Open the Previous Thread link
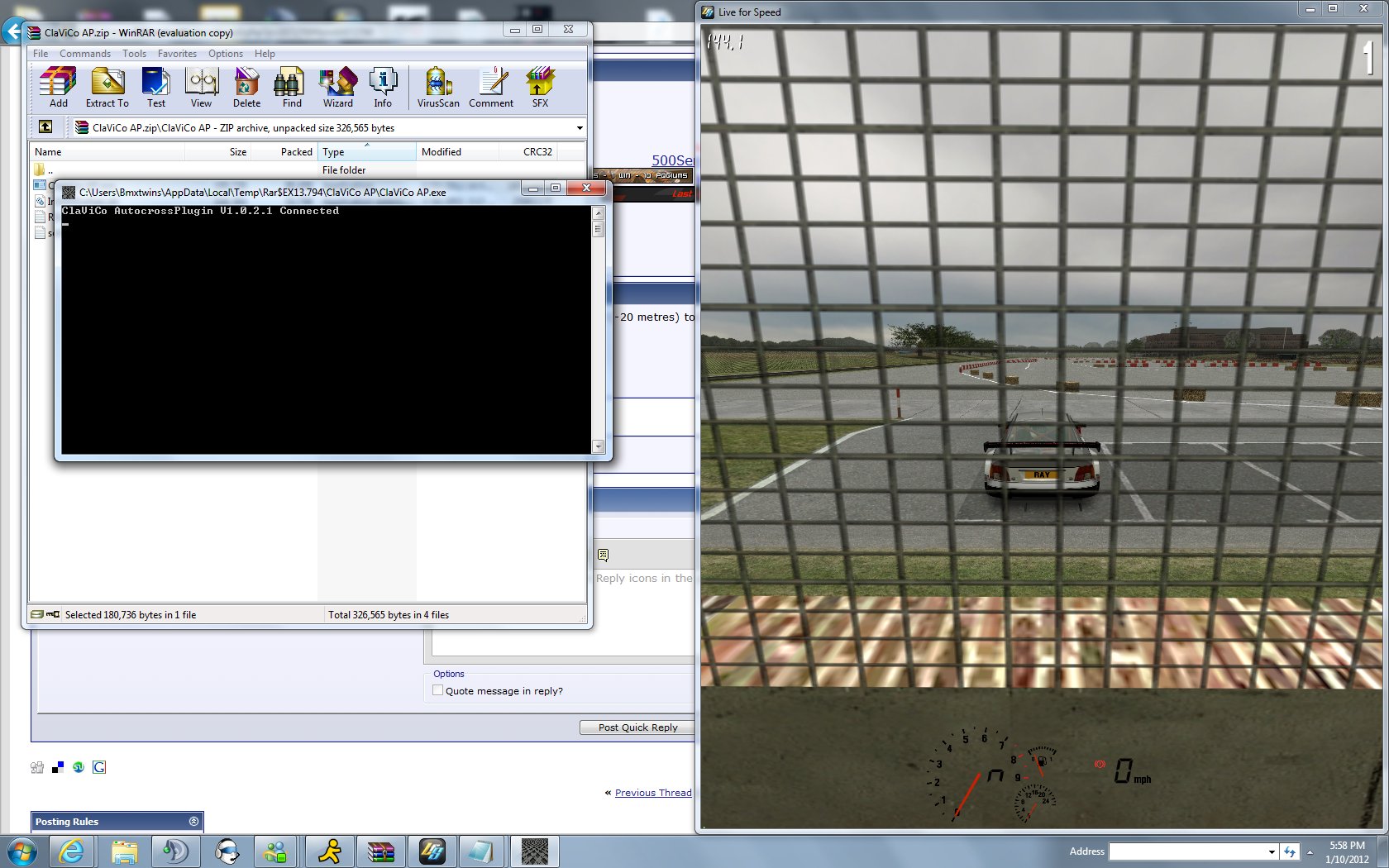Image resolution: width=1389 pixels, height=868 pixels. point(653,793)
